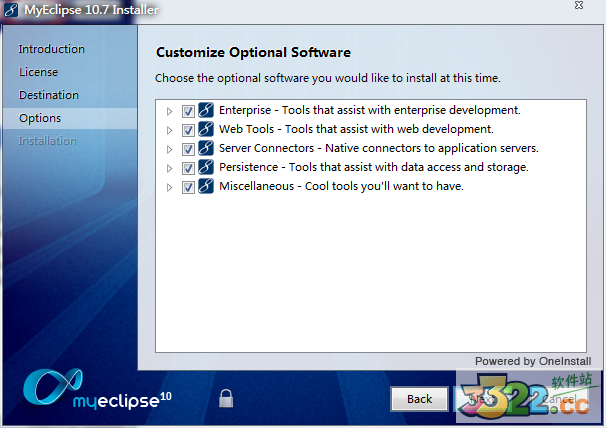Click the Persistence category icon
The width and height of the screenshot is (606, 428).
[206, 168]
